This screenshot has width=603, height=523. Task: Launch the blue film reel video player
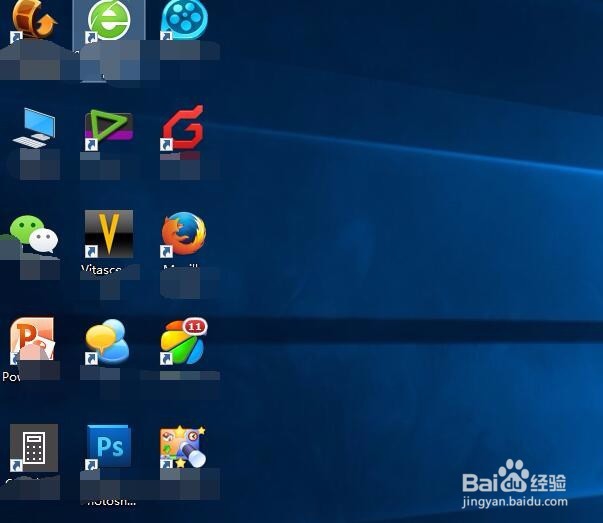pyautogui.click(x=184, y=20)
